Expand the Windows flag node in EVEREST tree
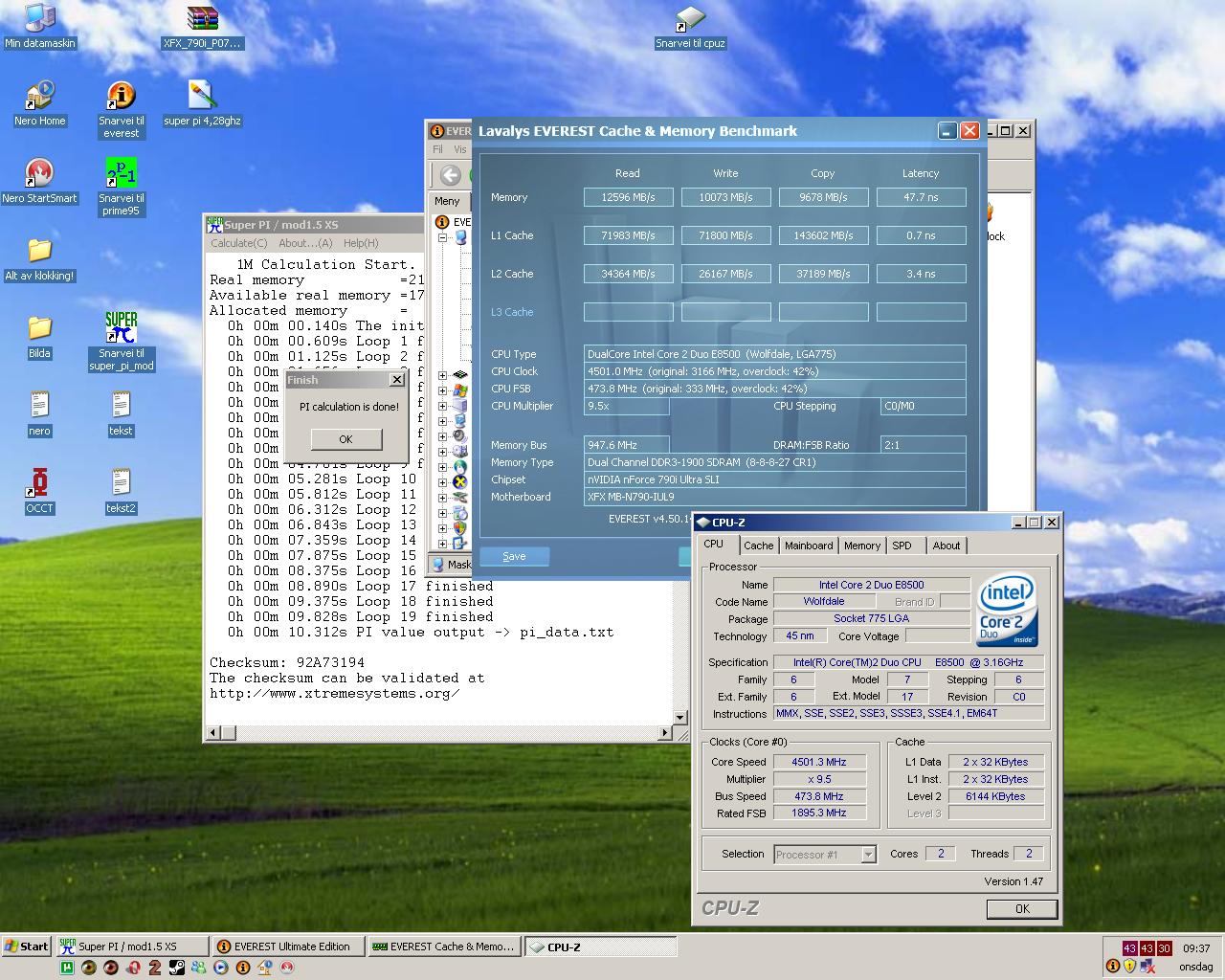The image size is (1225, 980). point(442,390)
